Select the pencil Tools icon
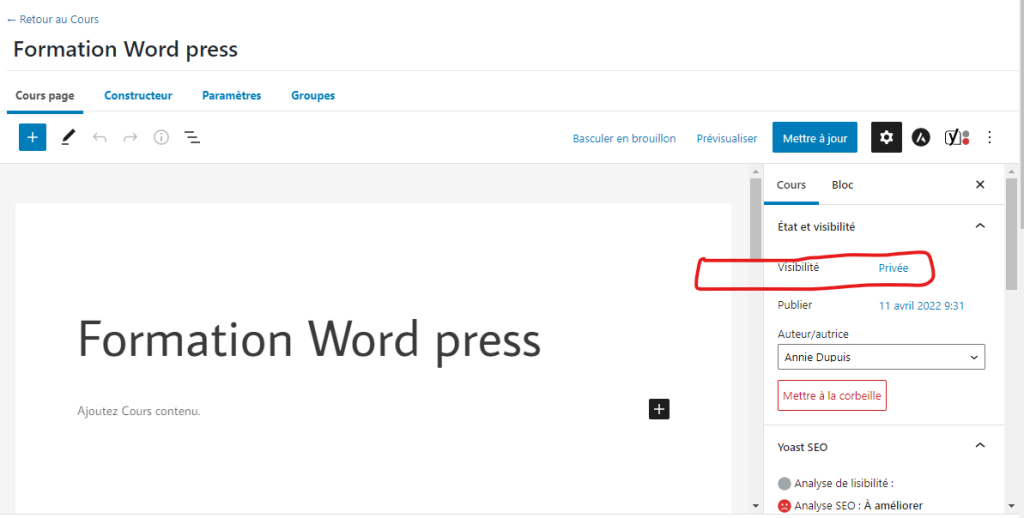The image size is (1024, 518). pos(67,138)
